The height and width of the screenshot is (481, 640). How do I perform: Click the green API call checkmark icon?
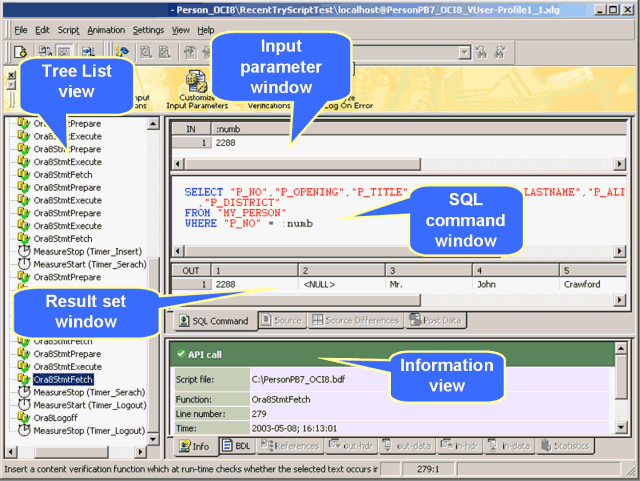(x=179, y=354)
